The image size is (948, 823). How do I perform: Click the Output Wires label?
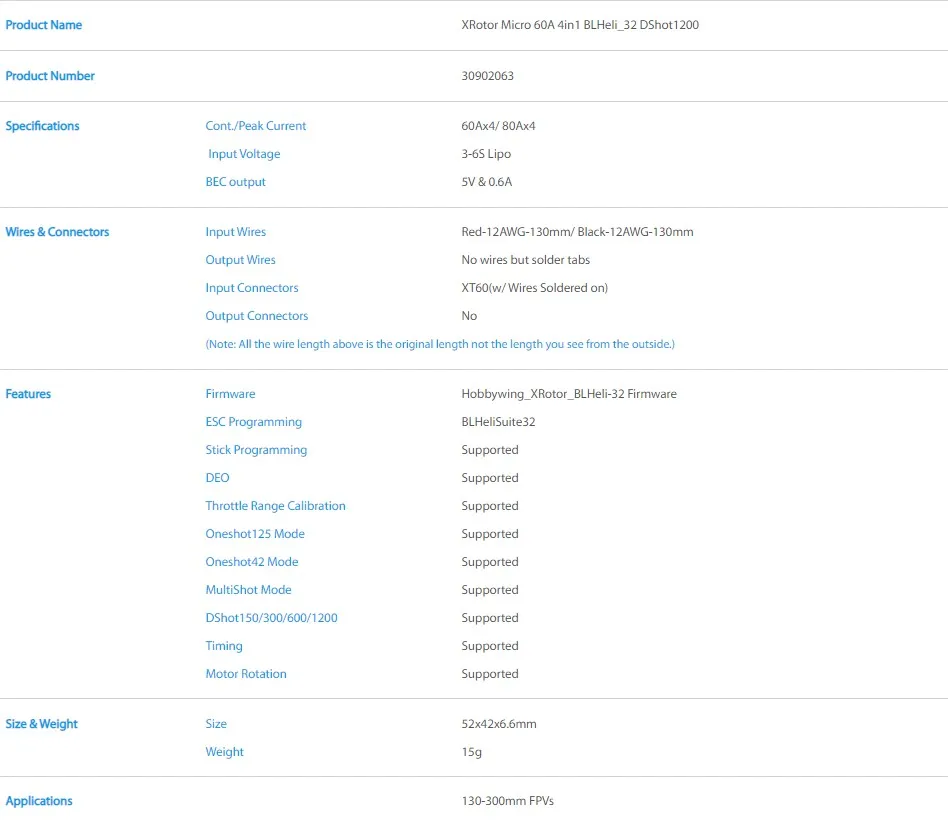tap(241, 259)
